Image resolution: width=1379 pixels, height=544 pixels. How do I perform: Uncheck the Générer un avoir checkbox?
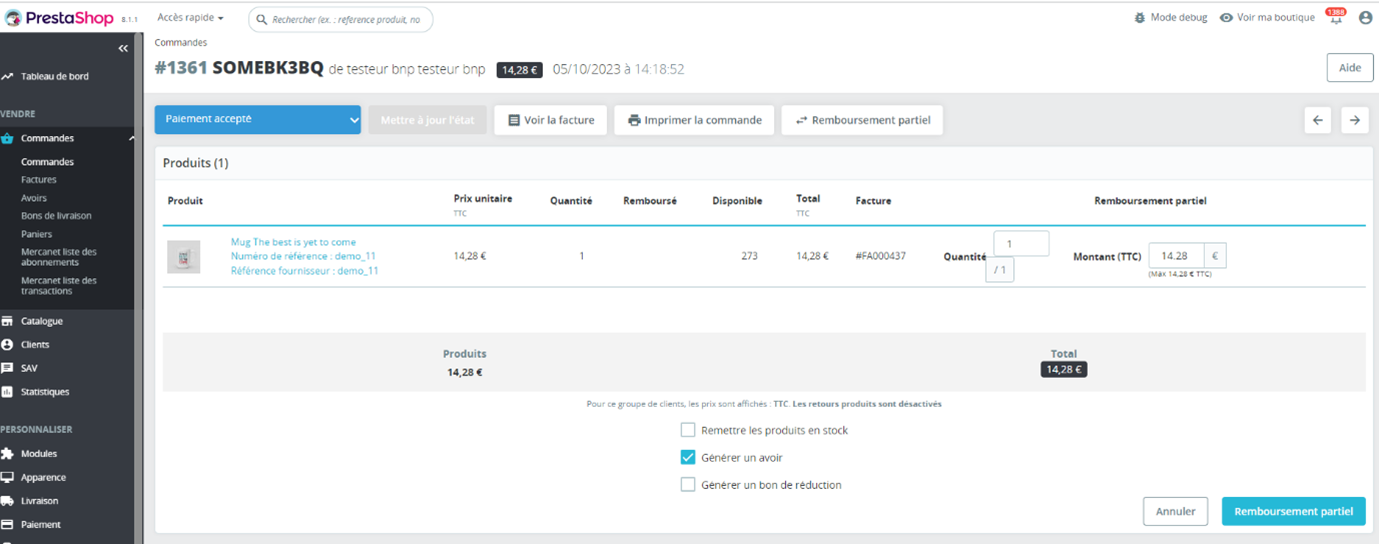[688, 457]
